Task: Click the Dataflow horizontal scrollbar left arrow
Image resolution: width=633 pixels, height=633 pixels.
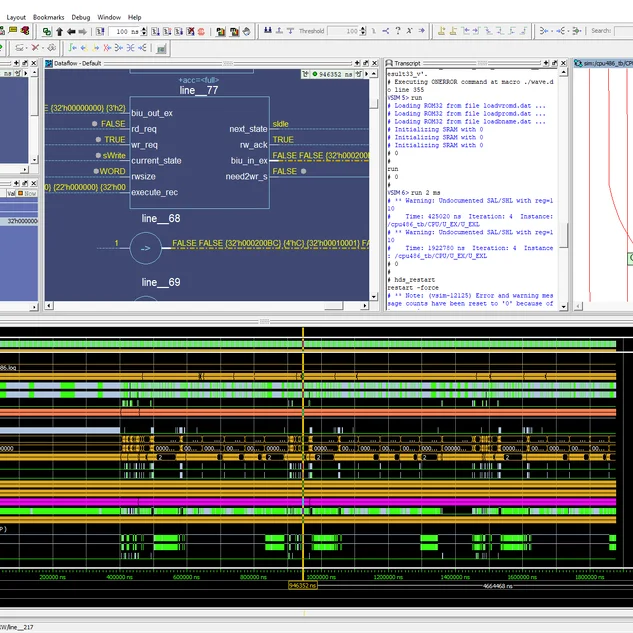Action: [49, 306]
